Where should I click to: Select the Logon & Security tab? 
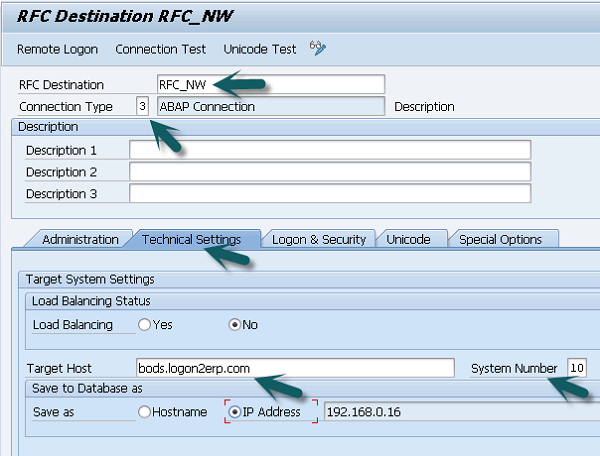(319, 239)
